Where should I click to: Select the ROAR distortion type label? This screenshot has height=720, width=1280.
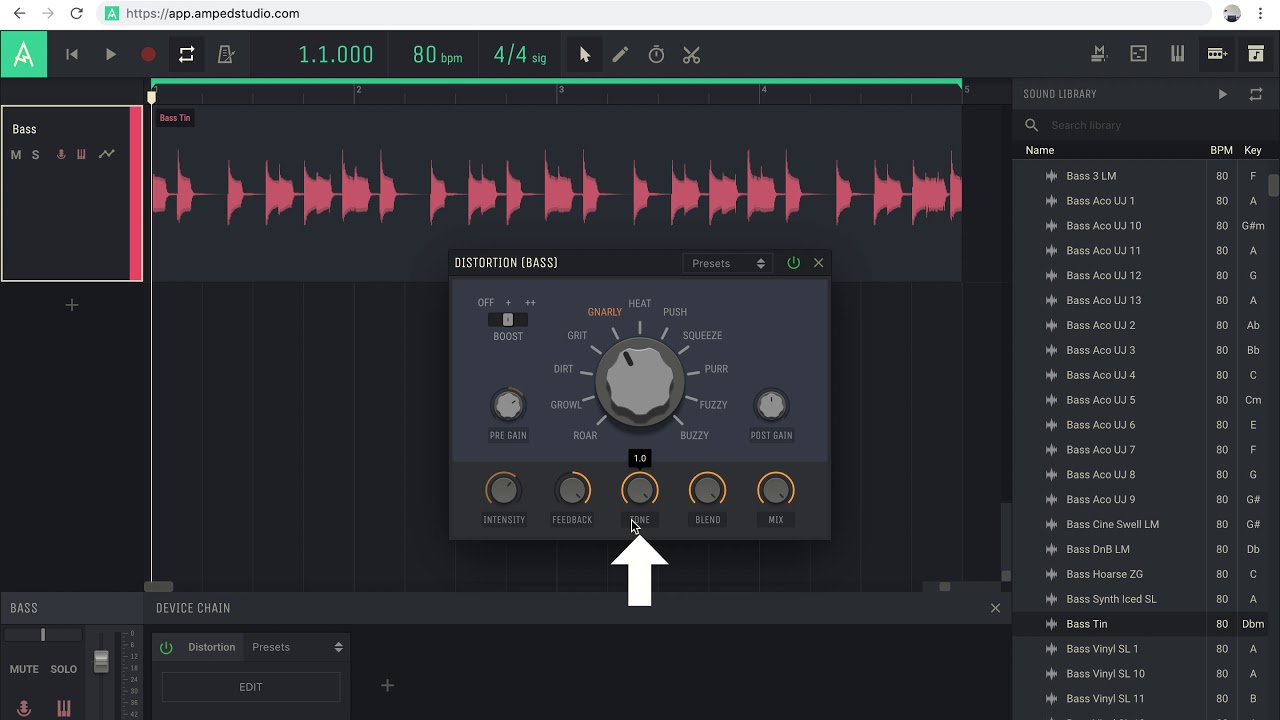(585, 436)
